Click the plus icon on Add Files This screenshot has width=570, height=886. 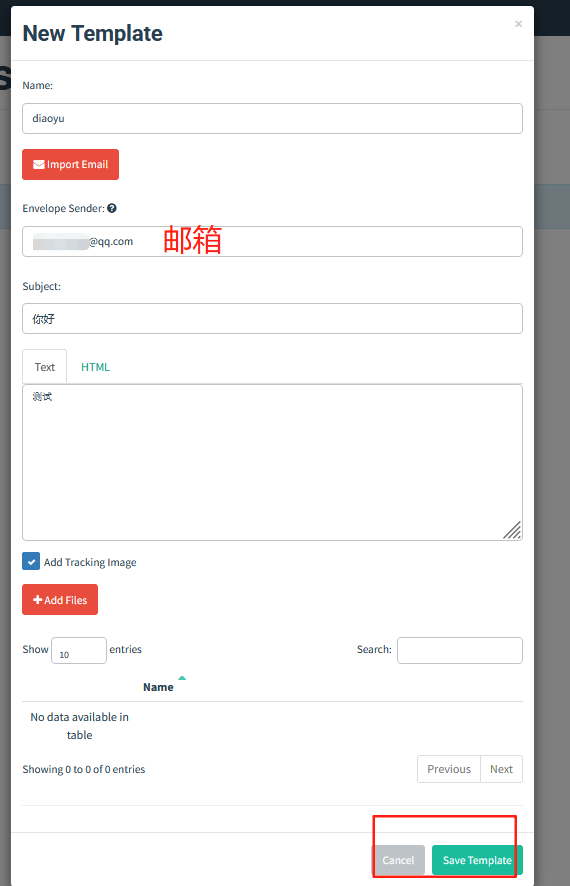(x=38, y=600)
